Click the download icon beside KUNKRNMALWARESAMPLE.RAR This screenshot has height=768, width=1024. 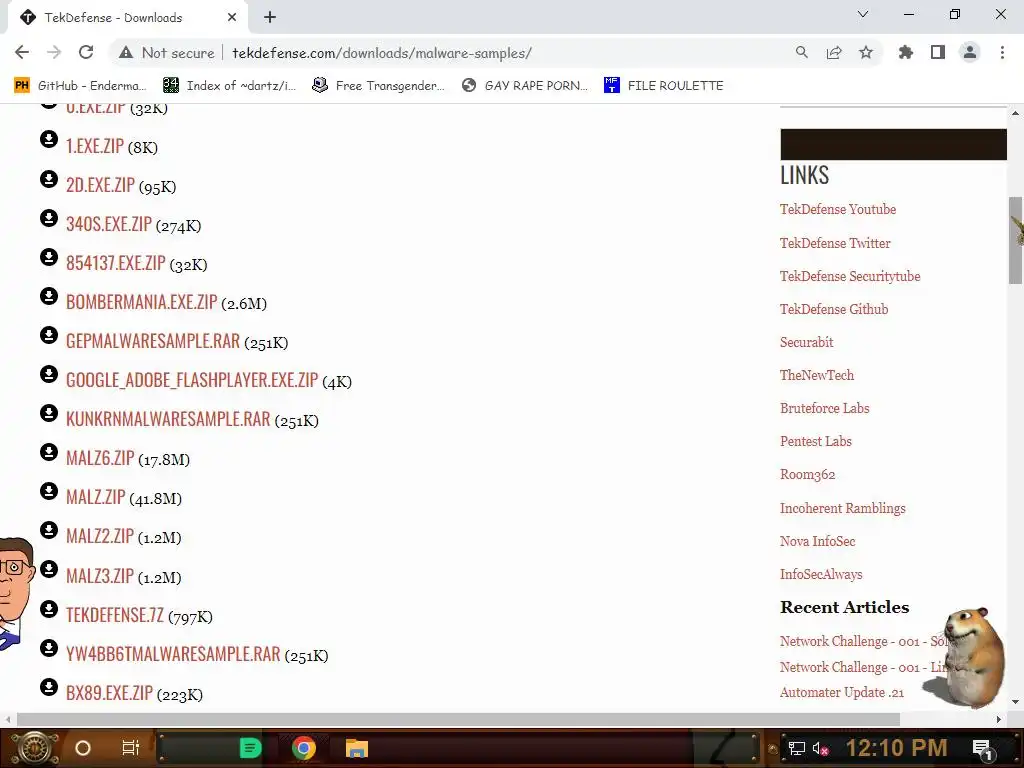(49, 413)
